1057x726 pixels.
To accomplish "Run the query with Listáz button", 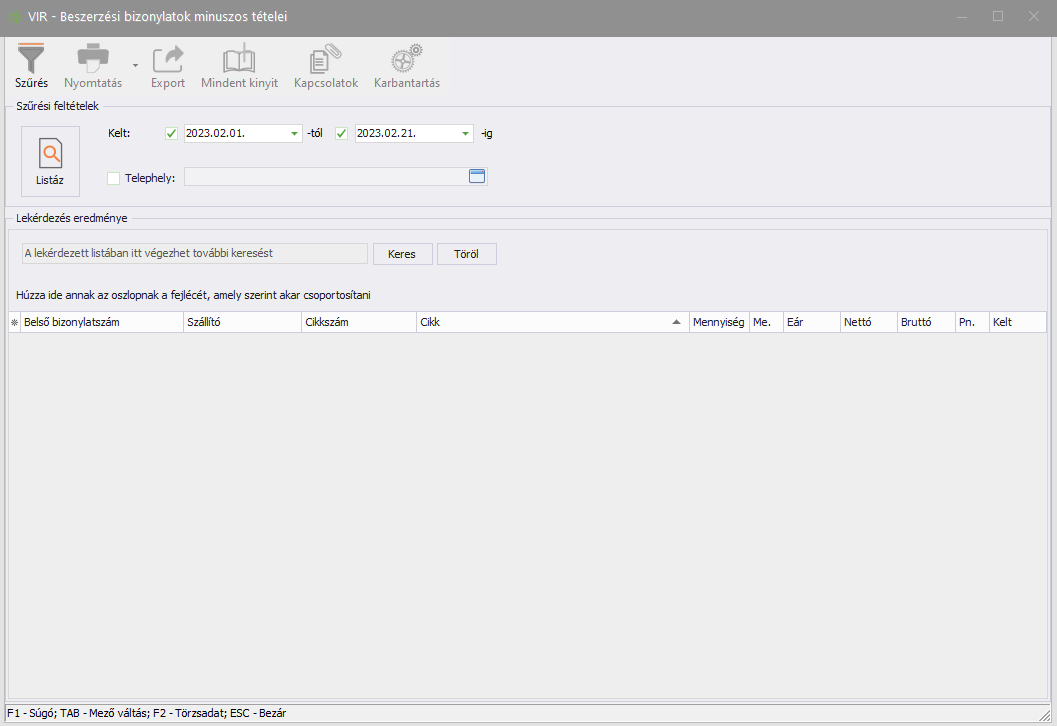I will click(50, 161).
